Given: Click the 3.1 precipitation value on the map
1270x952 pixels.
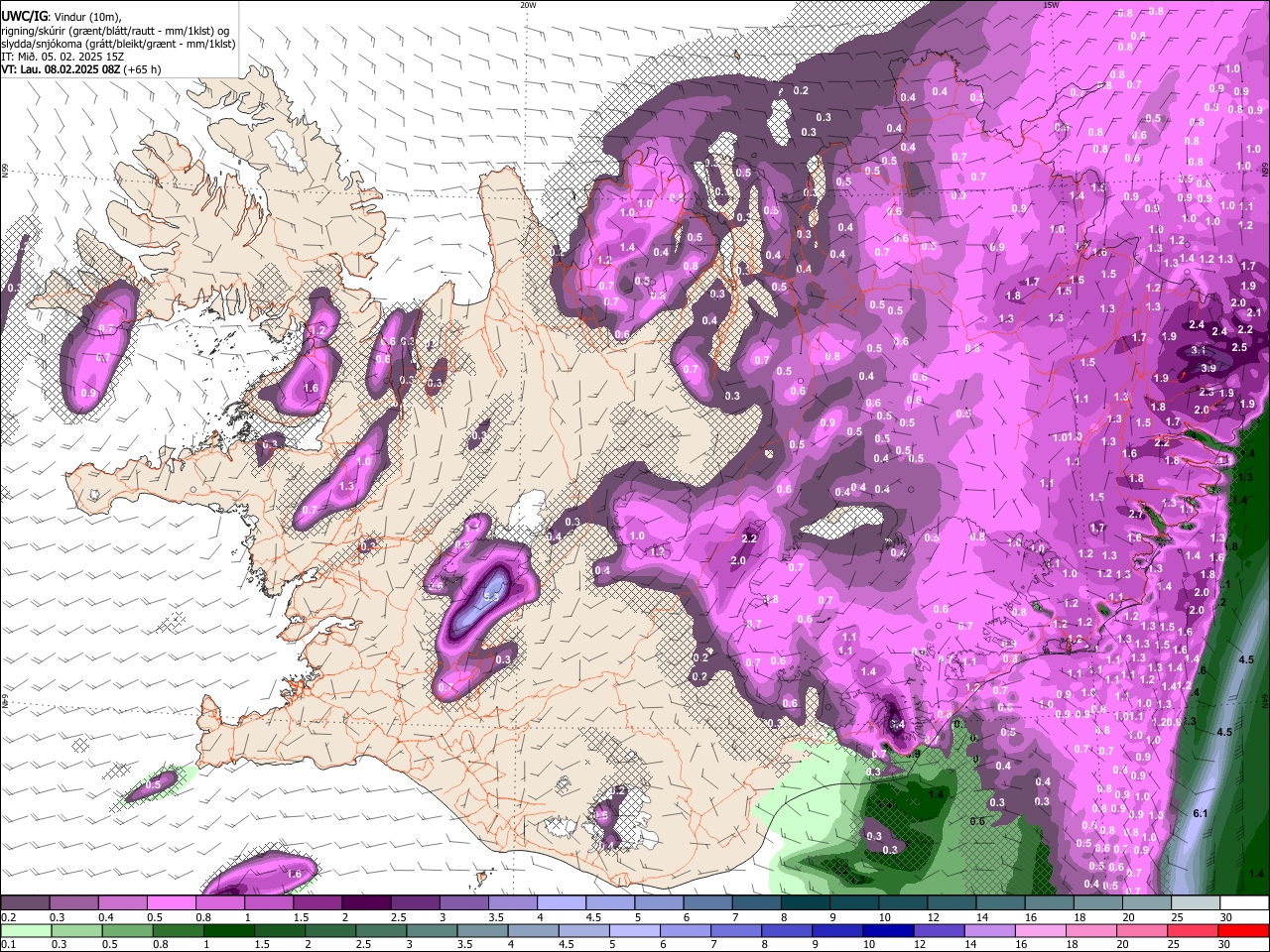Looking at the screenshot, I should (1198, 350).
